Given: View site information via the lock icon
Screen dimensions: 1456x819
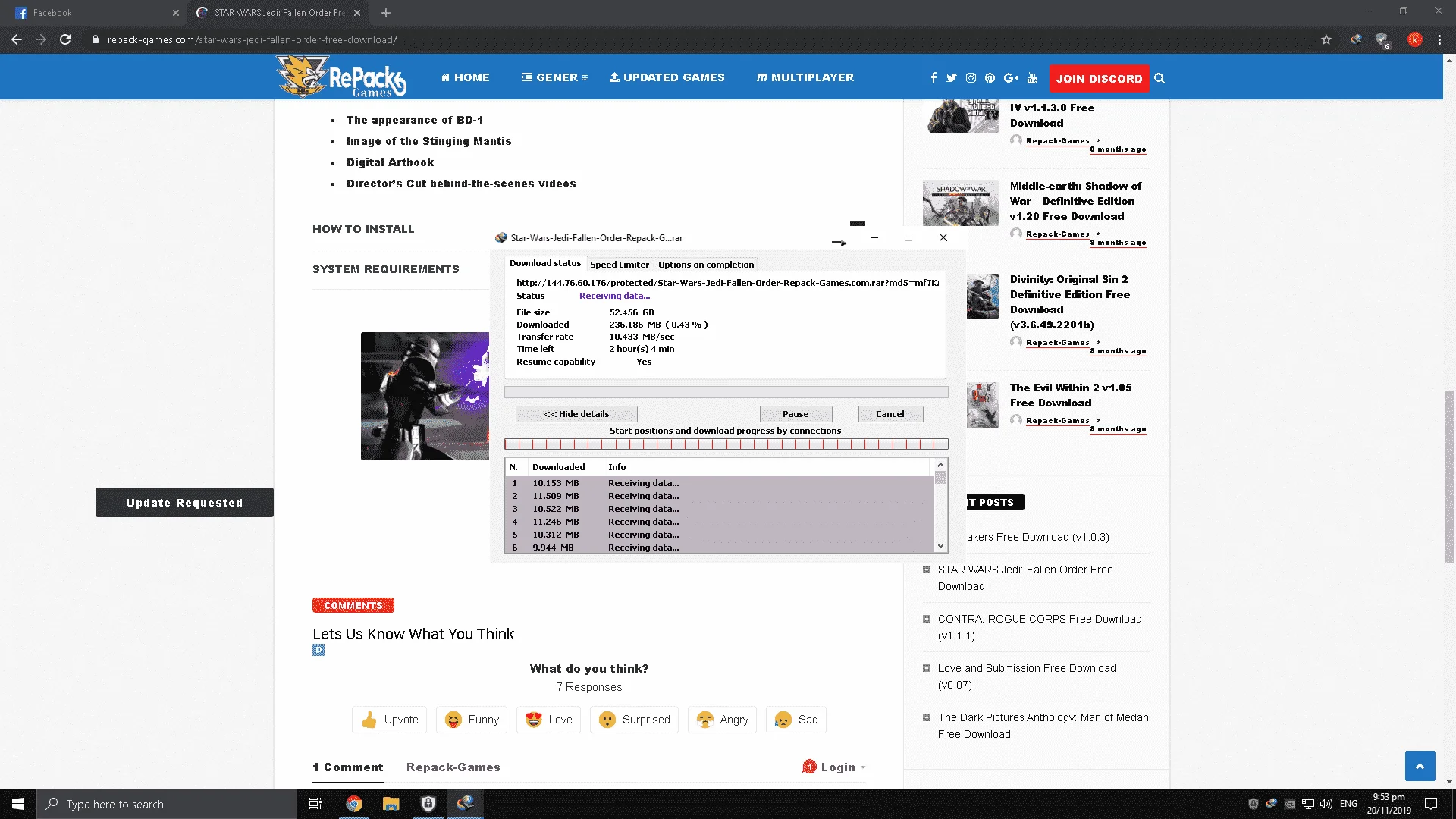Looking at the screenshot, I should pos(95,39).
